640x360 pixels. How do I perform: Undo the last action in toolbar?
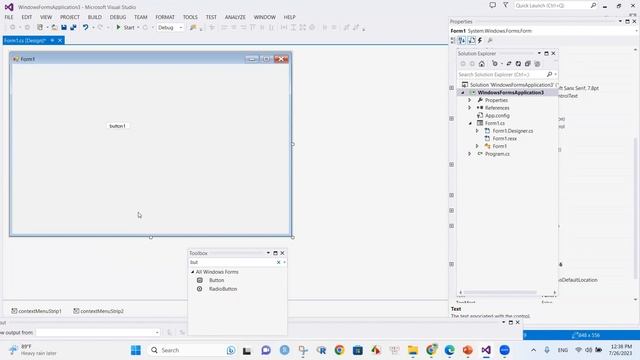85,27
